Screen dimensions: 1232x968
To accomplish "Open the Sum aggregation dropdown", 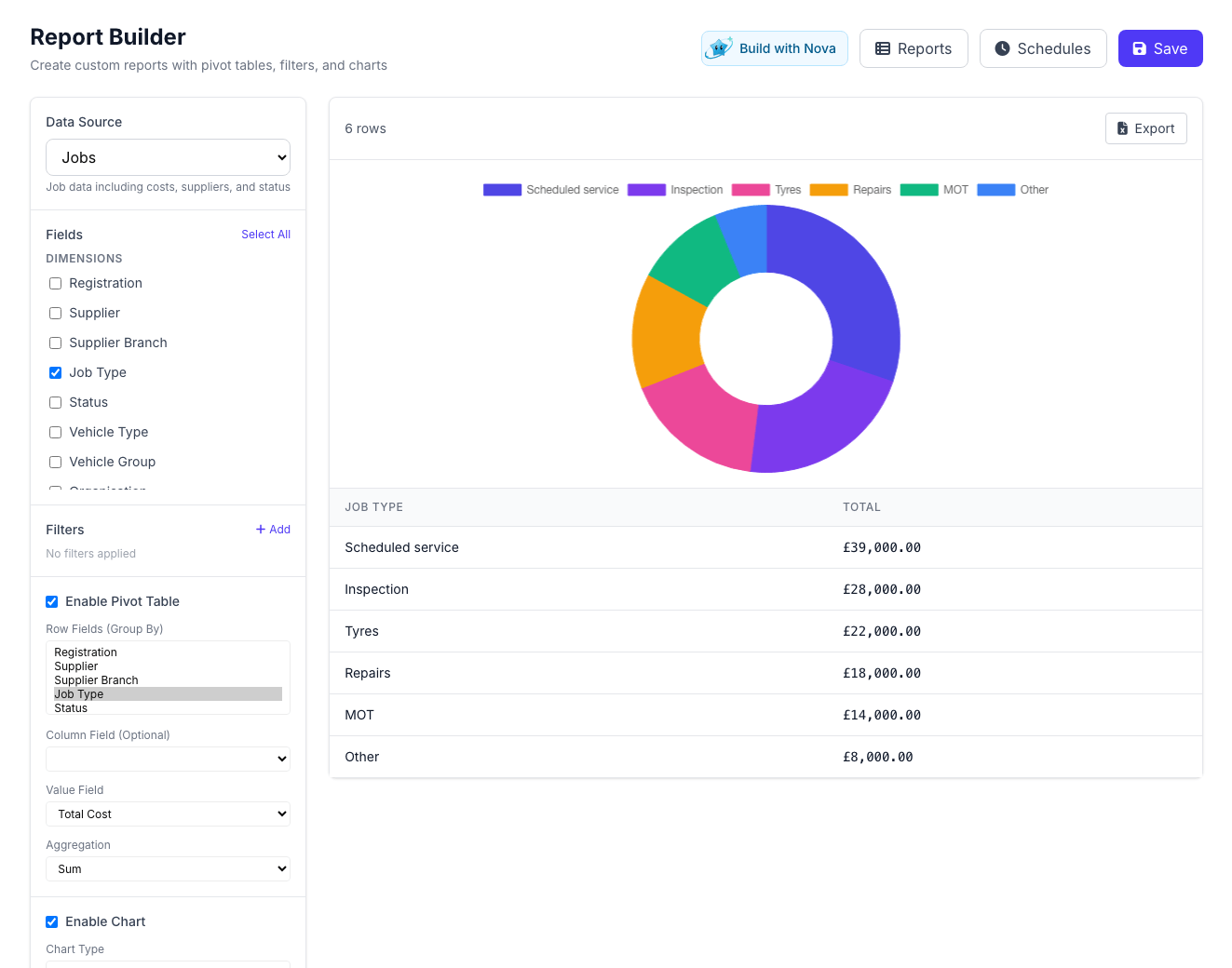I will click(168, 868).
